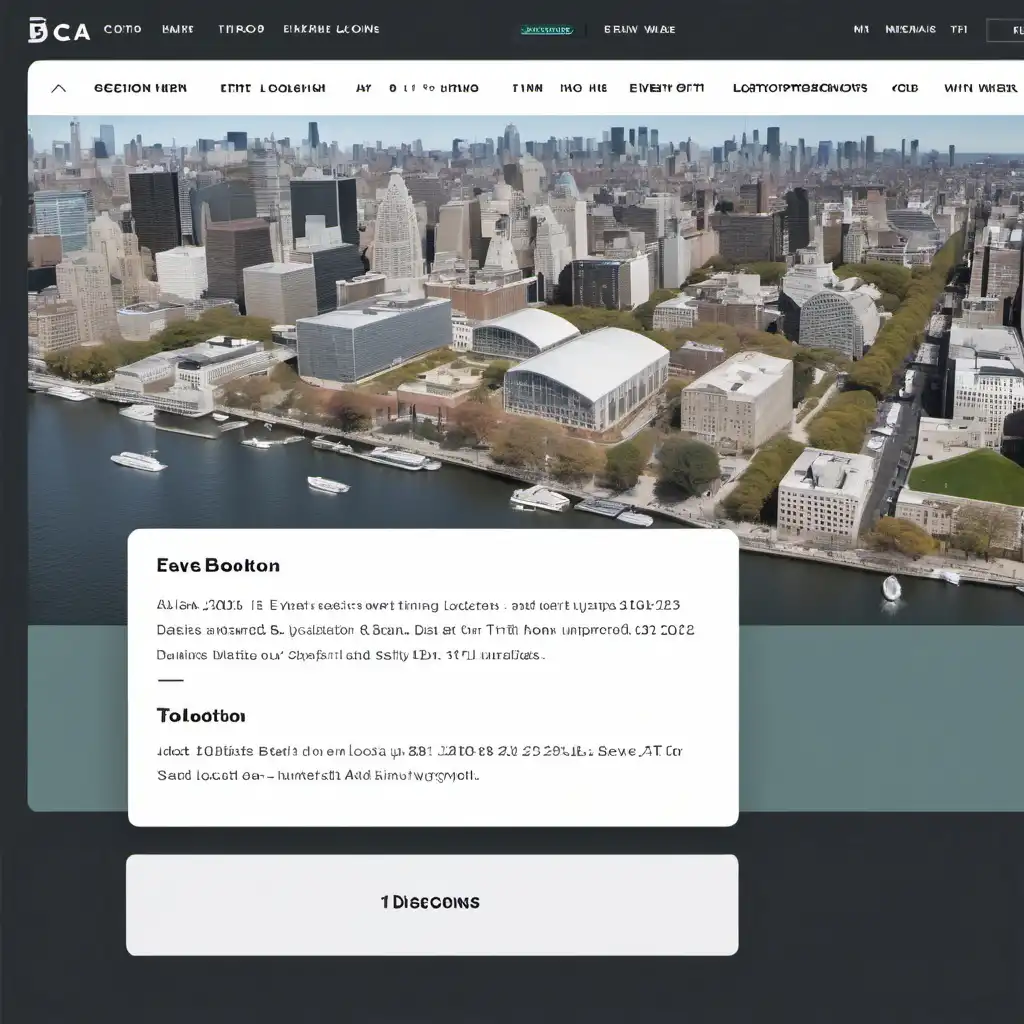
Task: Click the green highlighted badge in header
Action: point(546,30)
